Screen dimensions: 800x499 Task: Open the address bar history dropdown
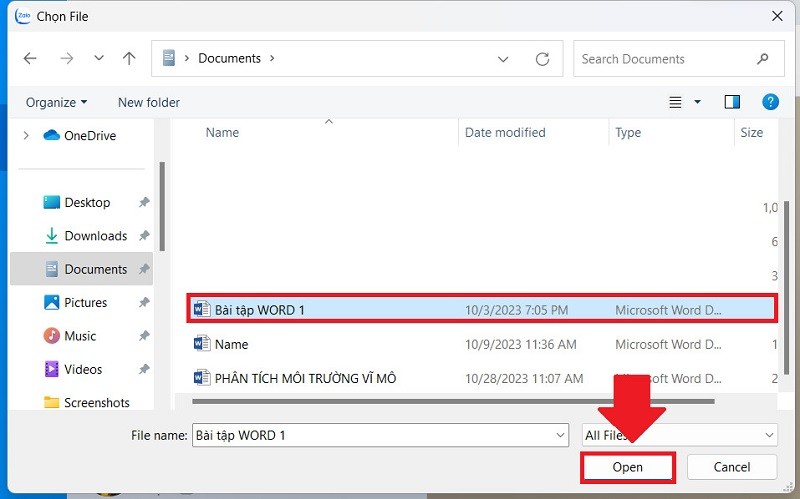tap(503, 59)
